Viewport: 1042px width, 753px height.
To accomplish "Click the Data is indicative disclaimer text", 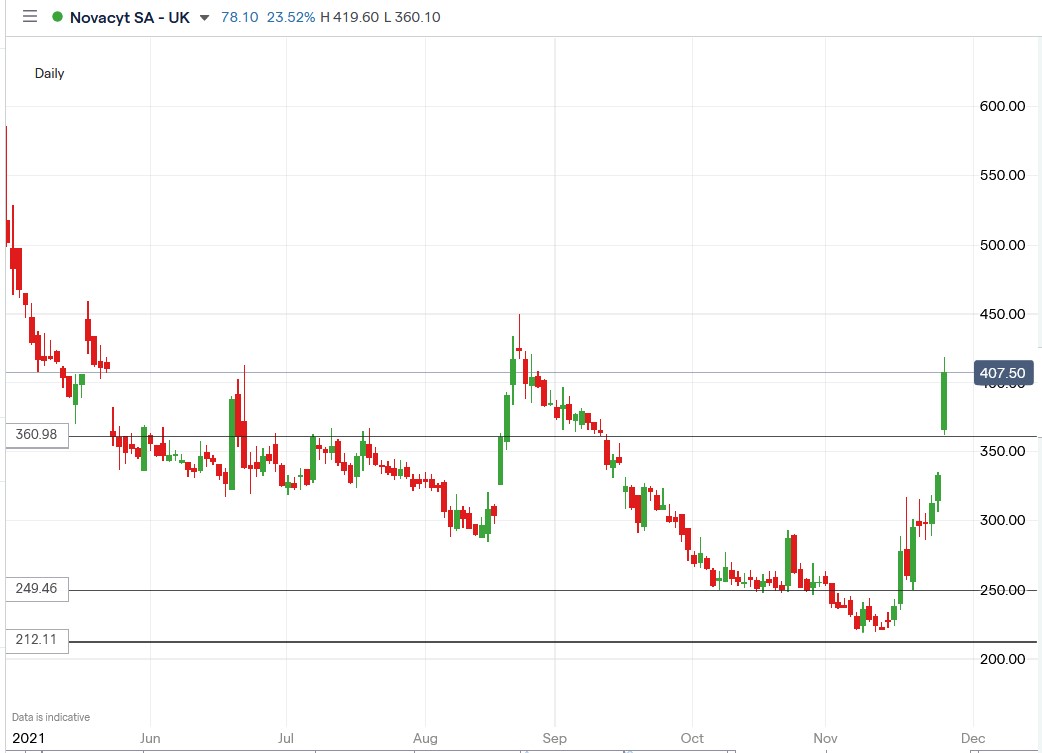I will [50, 717].
